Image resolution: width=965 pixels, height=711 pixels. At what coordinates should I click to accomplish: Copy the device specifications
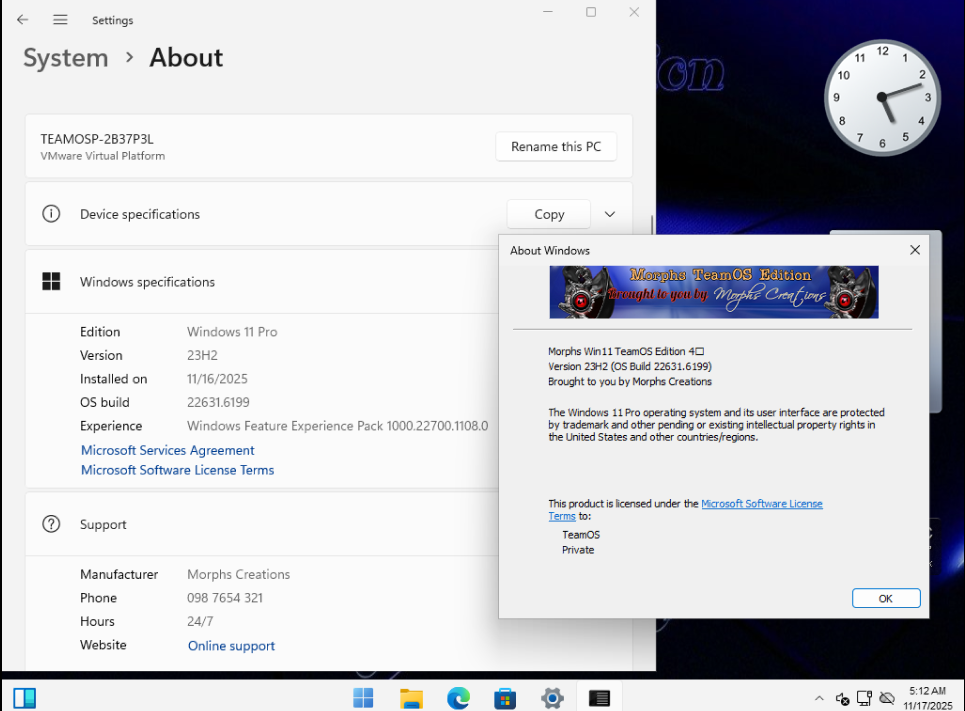click(x=549, y=214)
